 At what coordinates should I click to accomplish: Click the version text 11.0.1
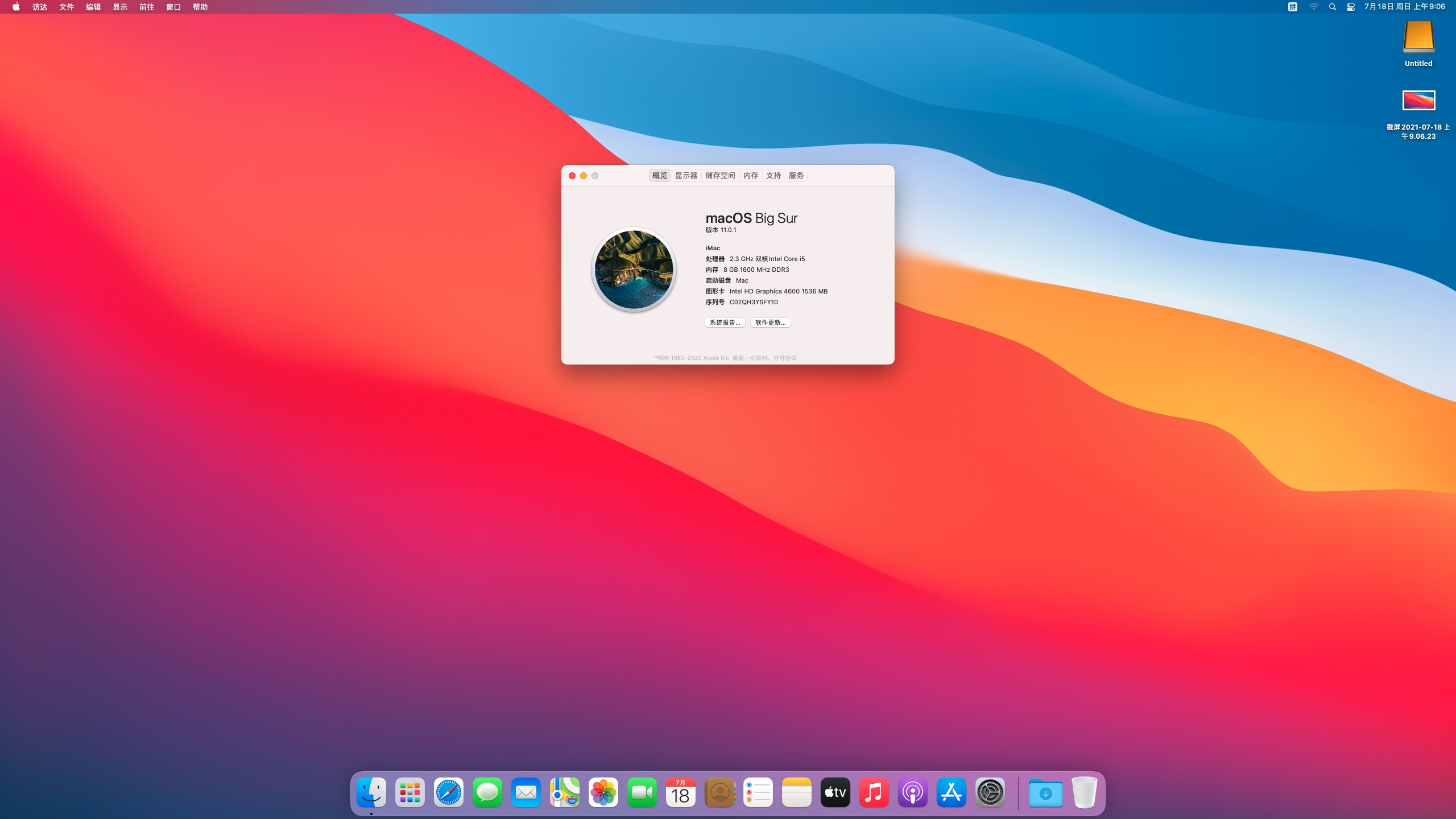coord(729,230)
